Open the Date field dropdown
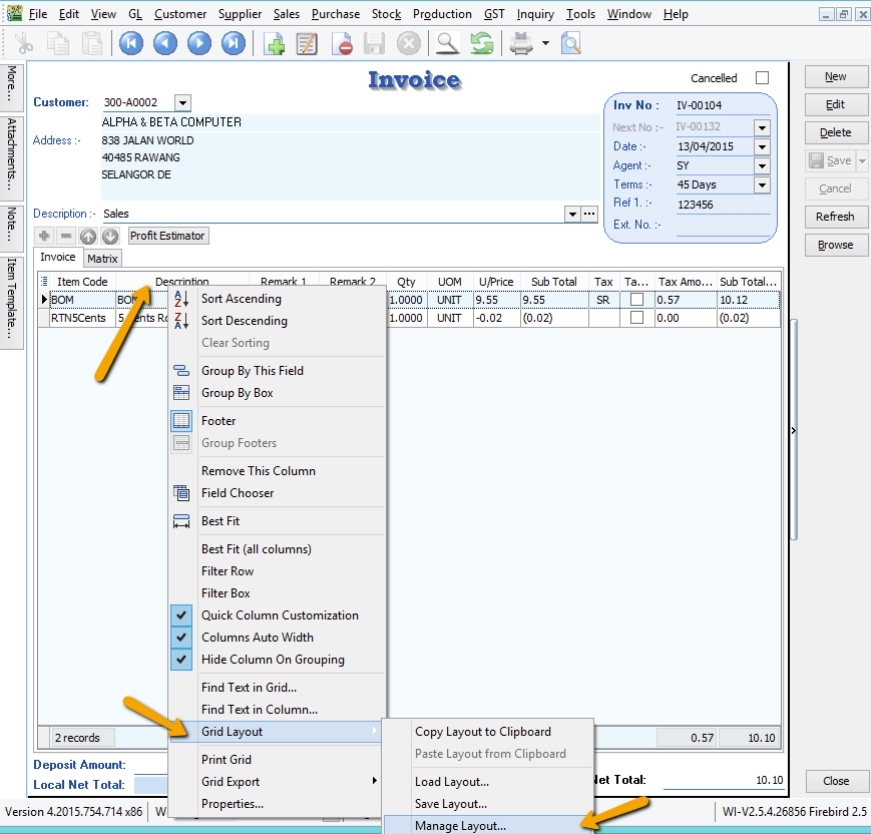 click(x=760, y=146)
